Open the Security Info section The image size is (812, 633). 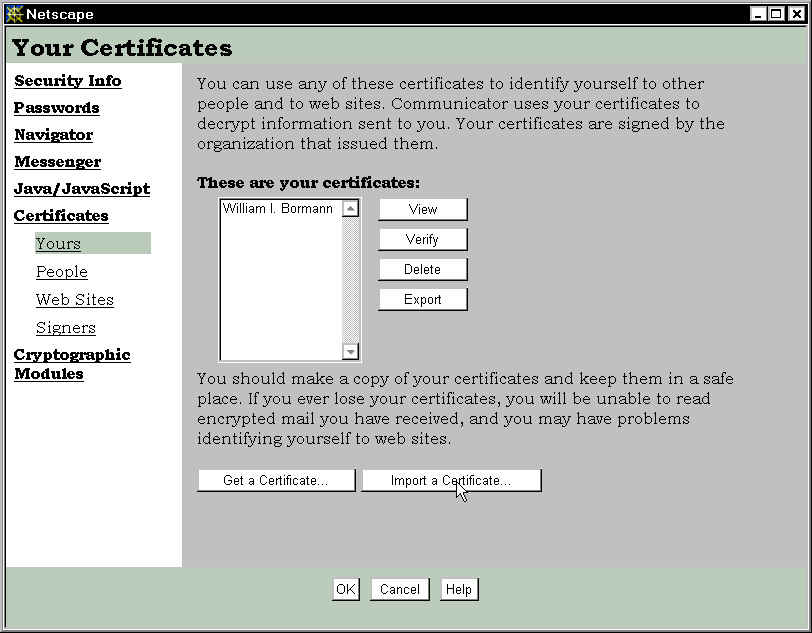coord(67,81)
